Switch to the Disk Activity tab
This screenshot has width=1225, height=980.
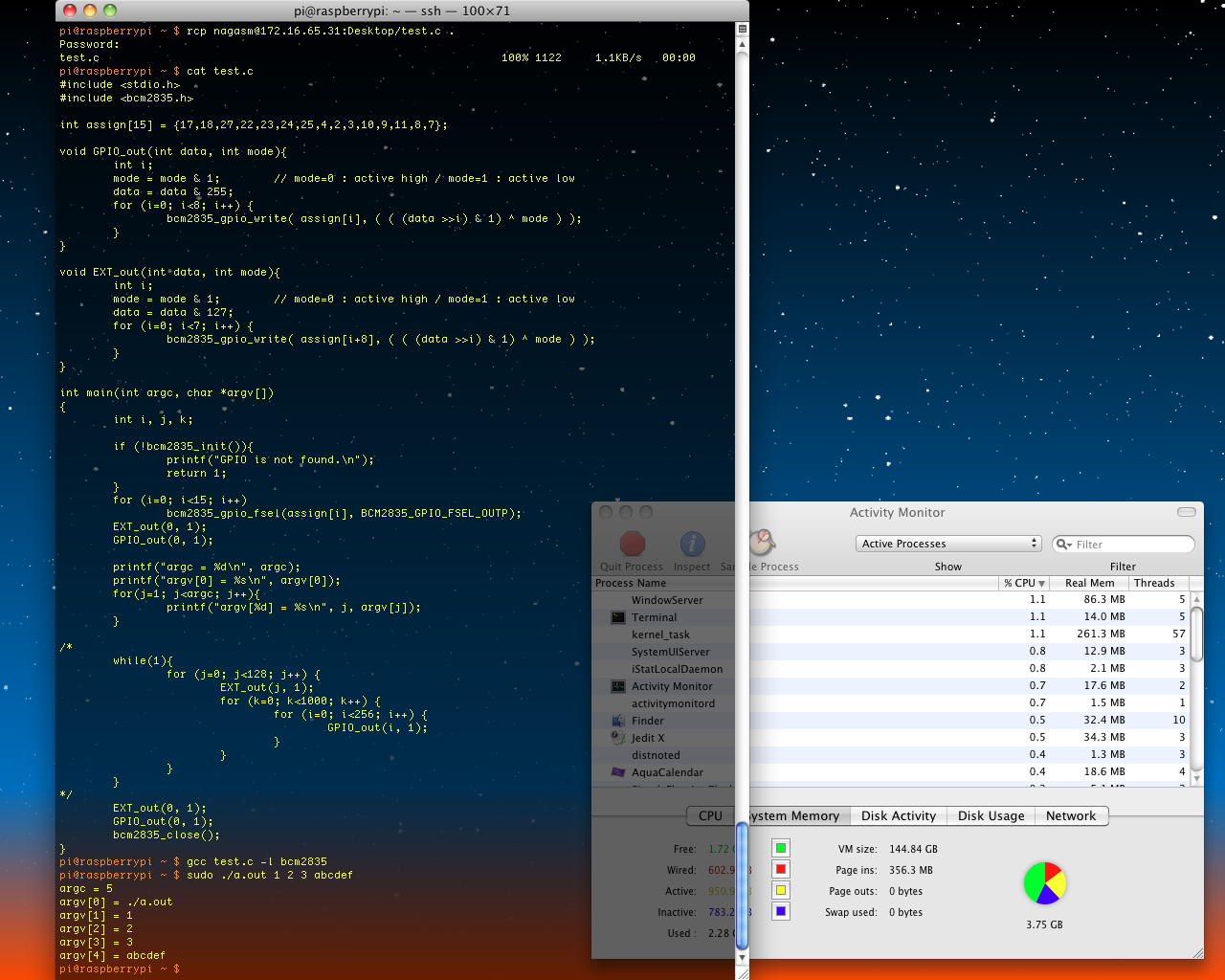point(898,815)
